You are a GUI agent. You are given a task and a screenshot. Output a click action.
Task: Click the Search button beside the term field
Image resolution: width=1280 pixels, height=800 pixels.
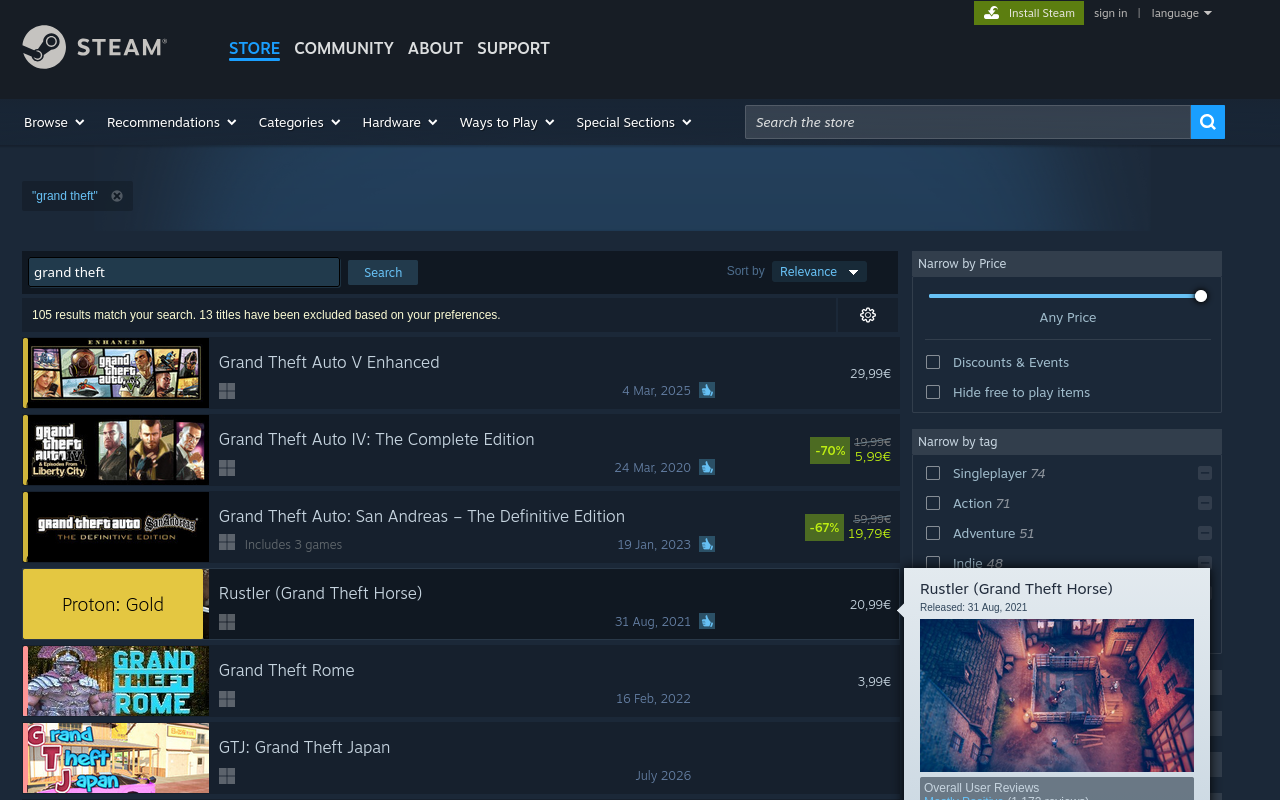click(x=383, y=272)
